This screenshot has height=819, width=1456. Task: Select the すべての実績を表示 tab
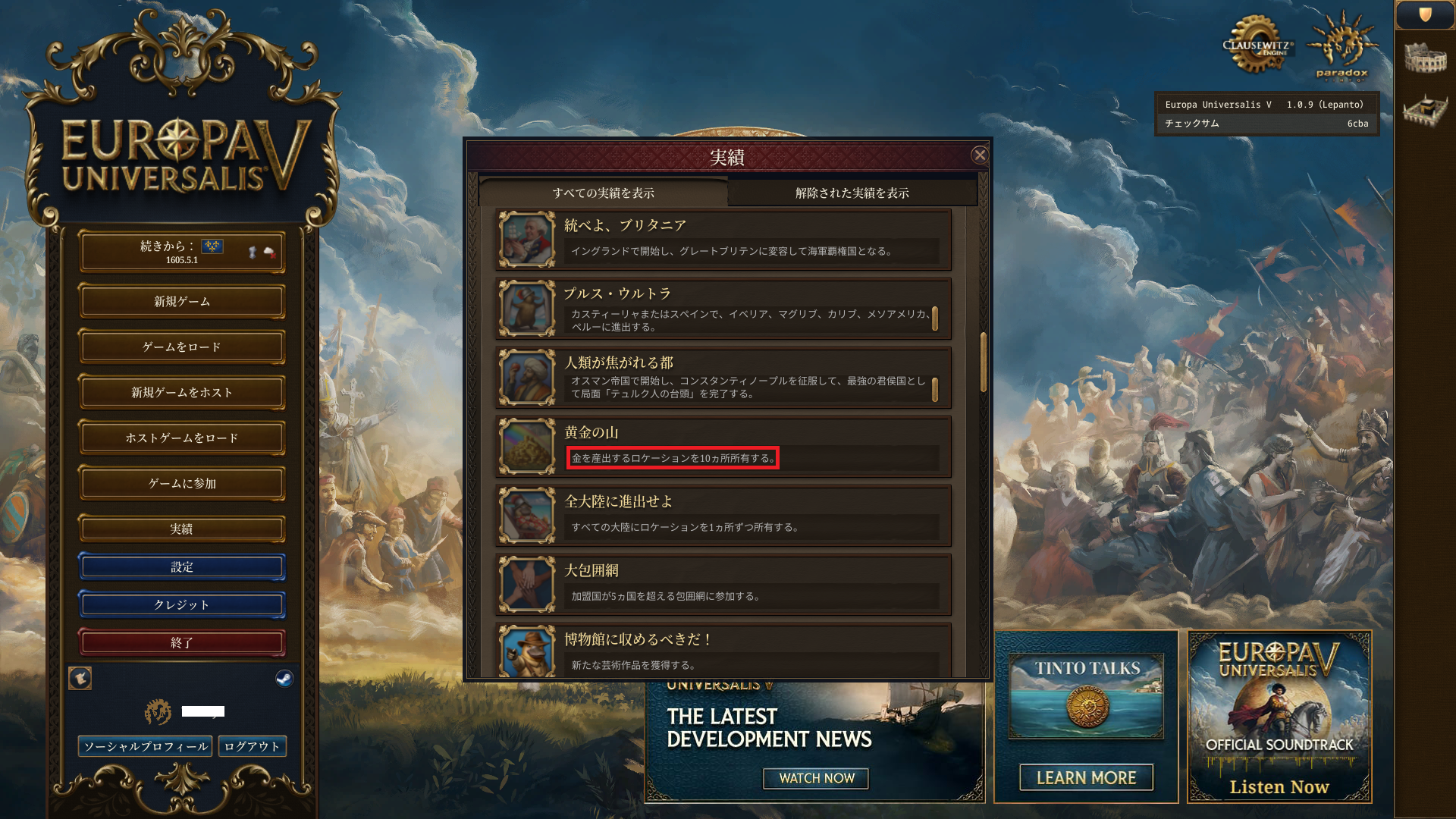pos(603,193)
